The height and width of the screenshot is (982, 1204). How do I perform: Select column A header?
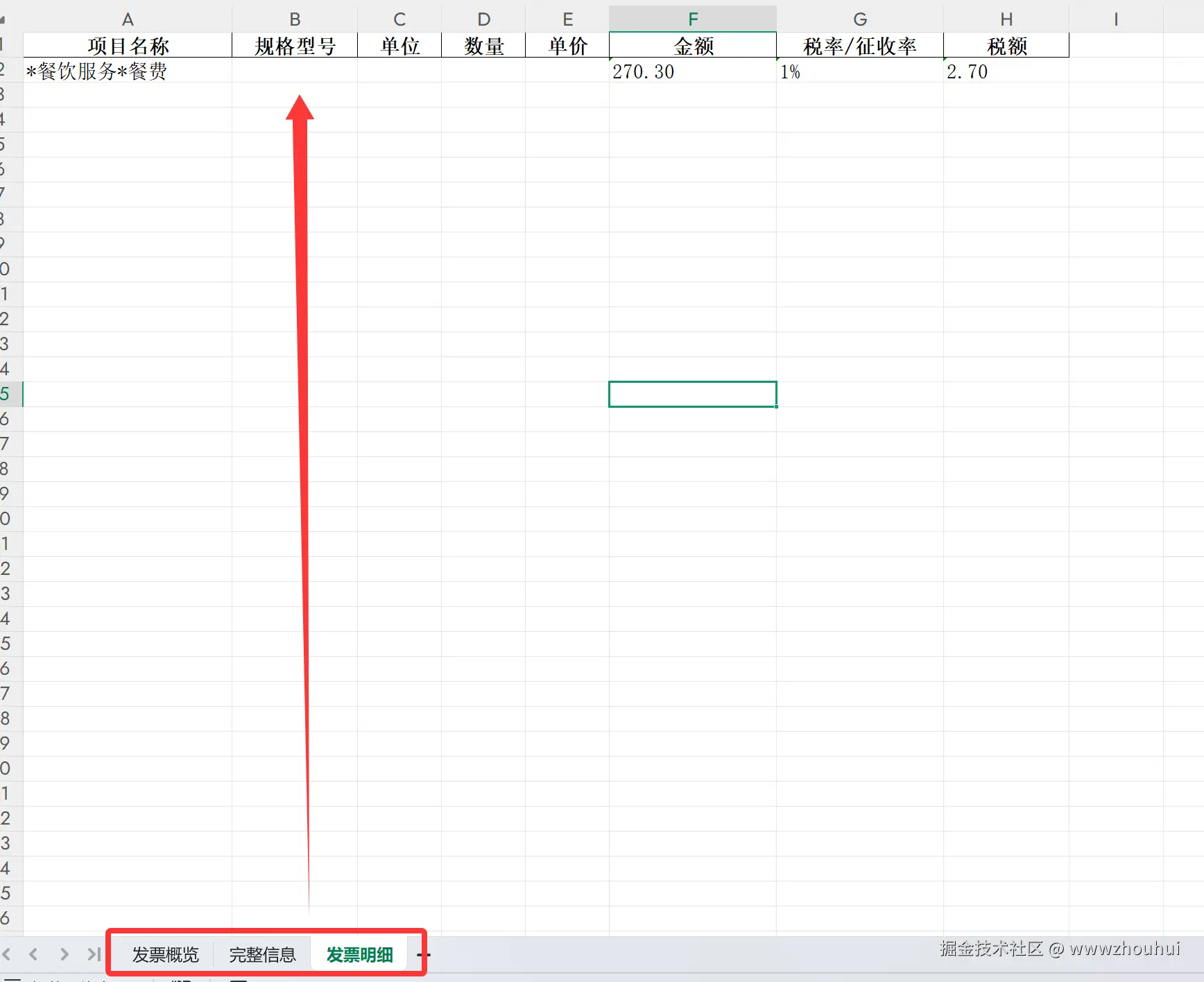[x=128, y=19]
